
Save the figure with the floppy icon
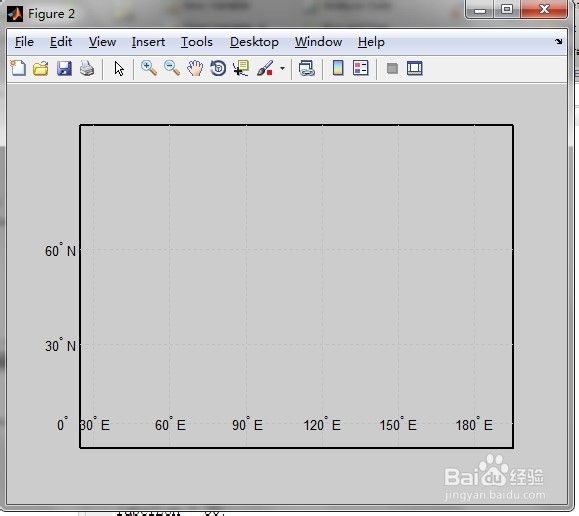pyautogui.click(x=64, y=69)
